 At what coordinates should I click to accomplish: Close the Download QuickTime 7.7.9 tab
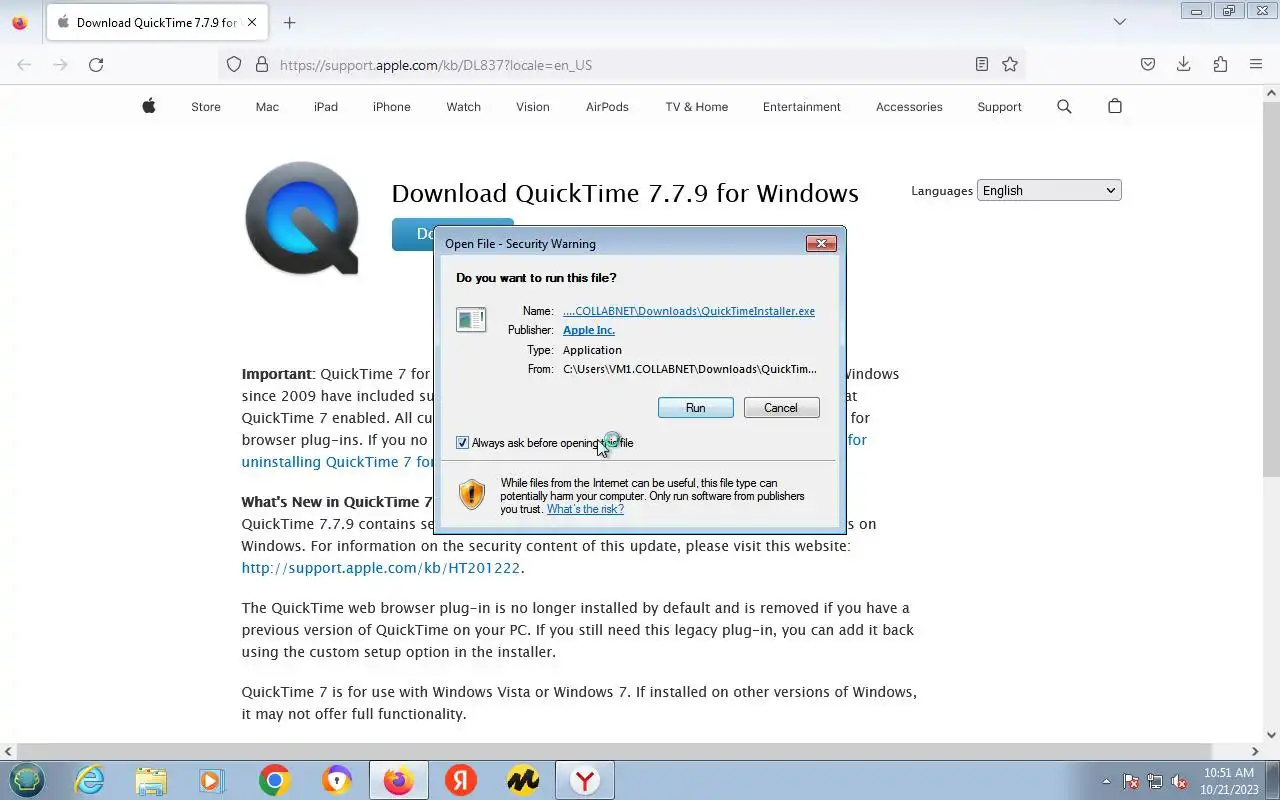pyautogui.click(x=252, y=22)
